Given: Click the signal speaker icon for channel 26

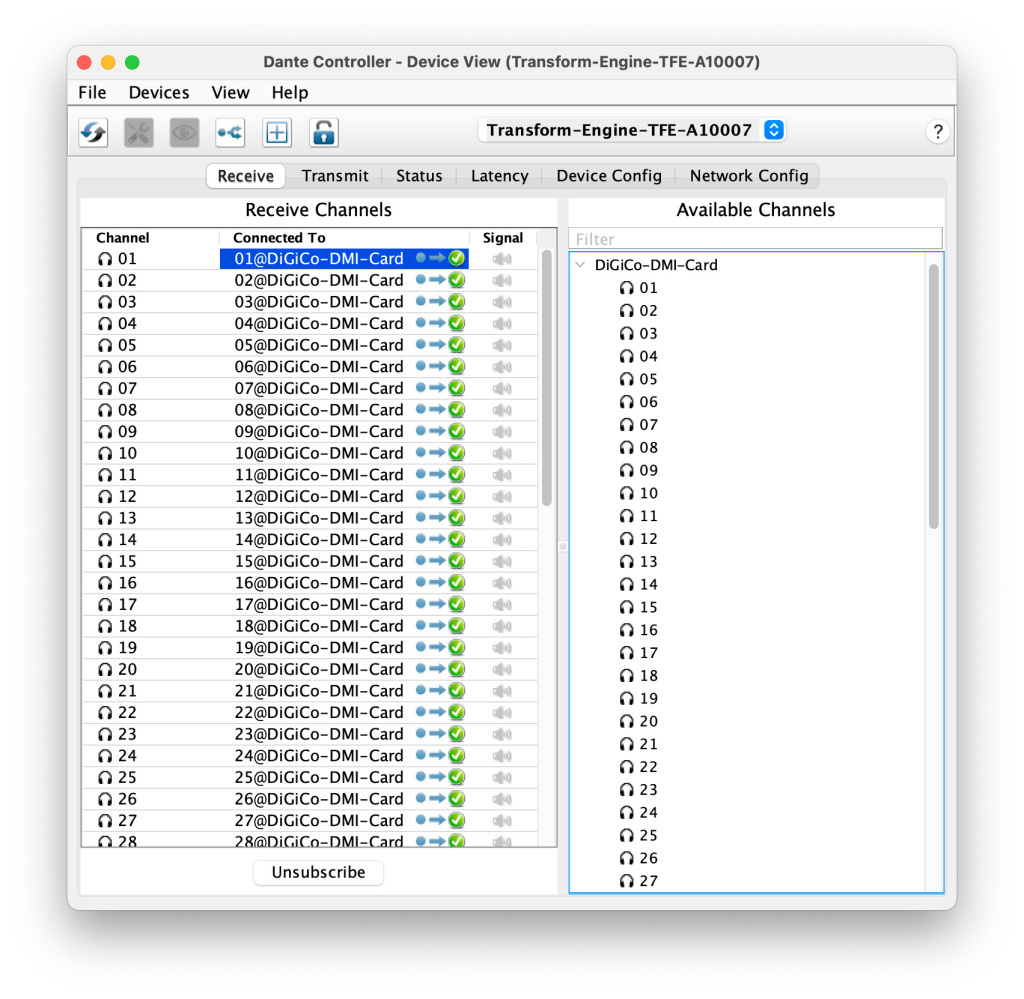Looking at the screenshot, I should [502, 799].
